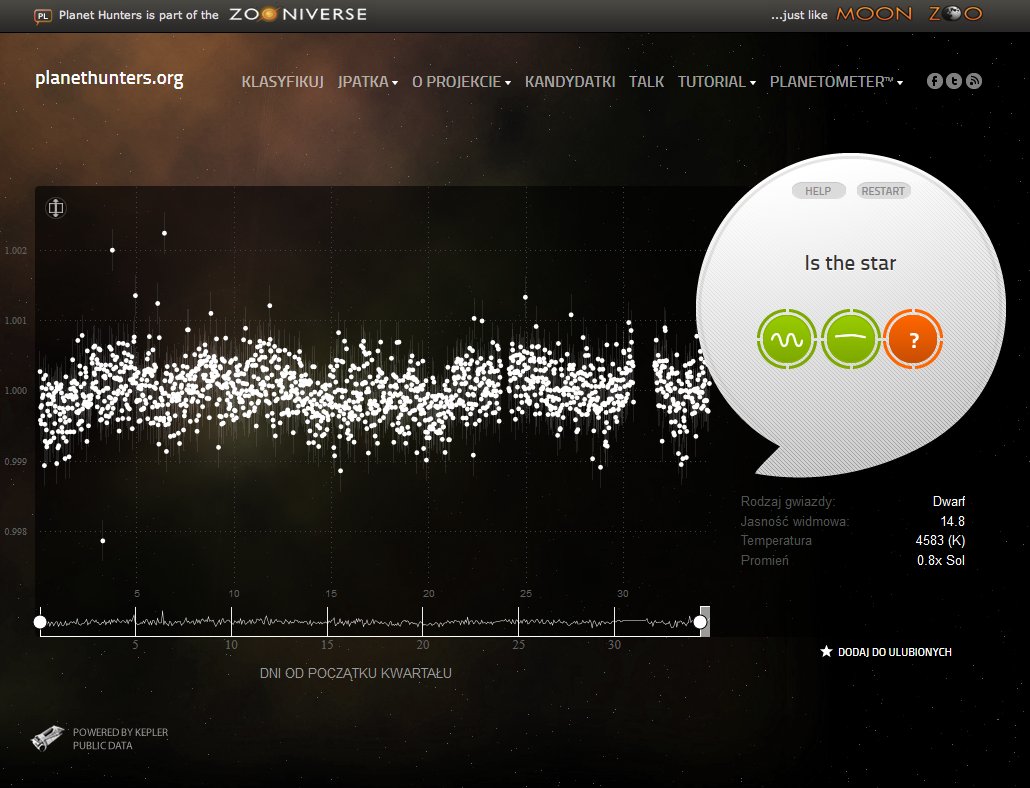Image resolution: width=1030 pixels, height=788 pixels.
Task: Expand the PLANETOMETER dropdown
Action: tap(836, 82)
